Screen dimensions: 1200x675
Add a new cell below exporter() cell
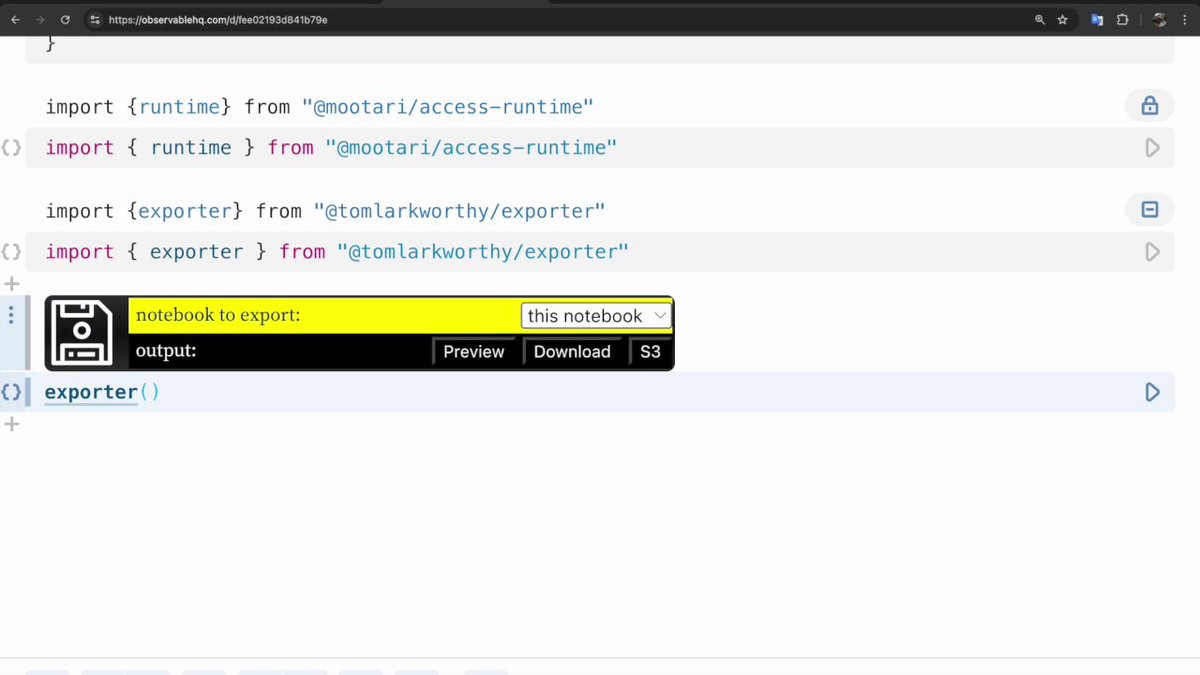[x=12, y=424]
